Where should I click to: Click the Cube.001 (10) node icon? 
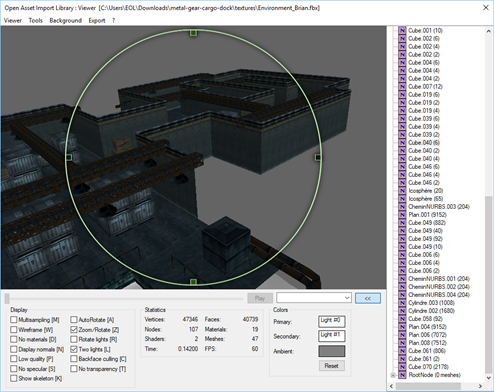pos(402,30)
